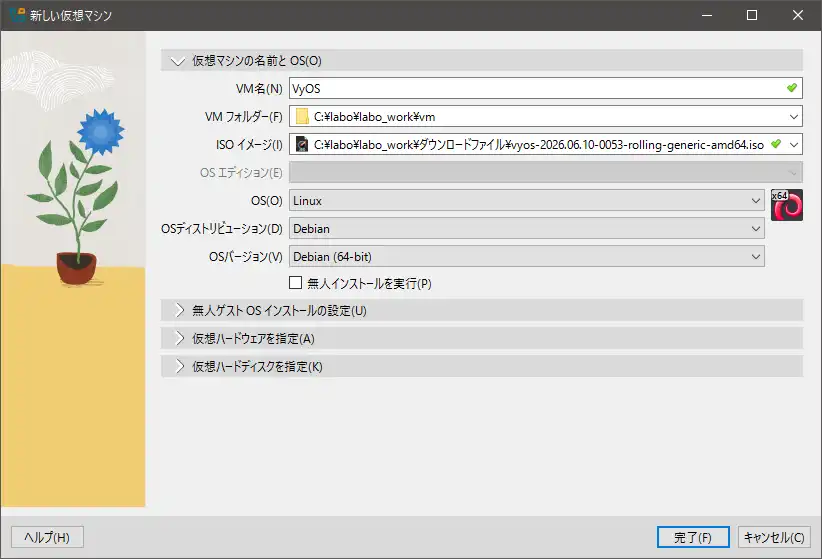
Task: Open the VM フォルダー dropdown
Action: click(x=794, y=116)
